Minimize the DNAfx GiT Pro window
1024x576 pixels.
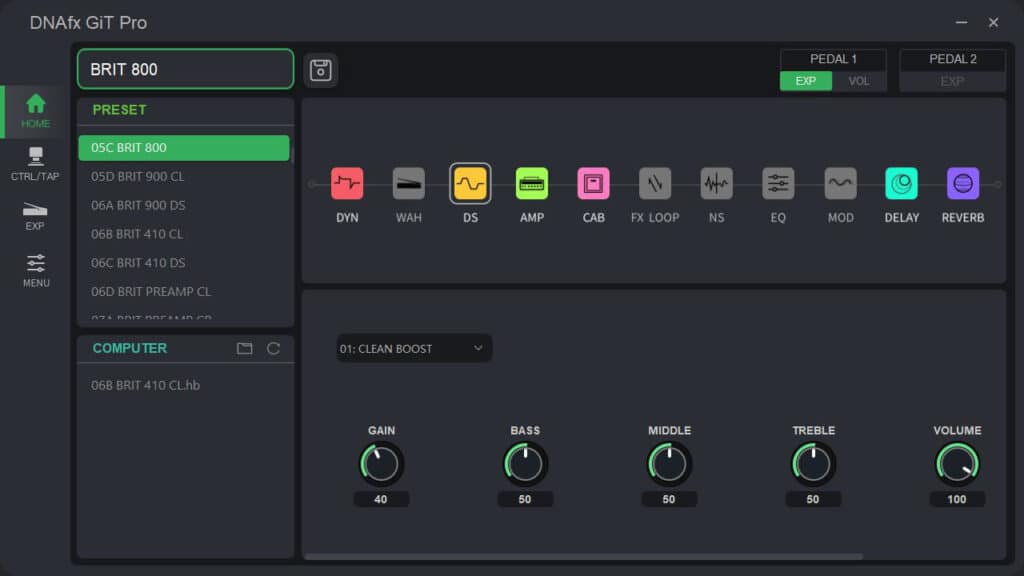click(961, 22)
